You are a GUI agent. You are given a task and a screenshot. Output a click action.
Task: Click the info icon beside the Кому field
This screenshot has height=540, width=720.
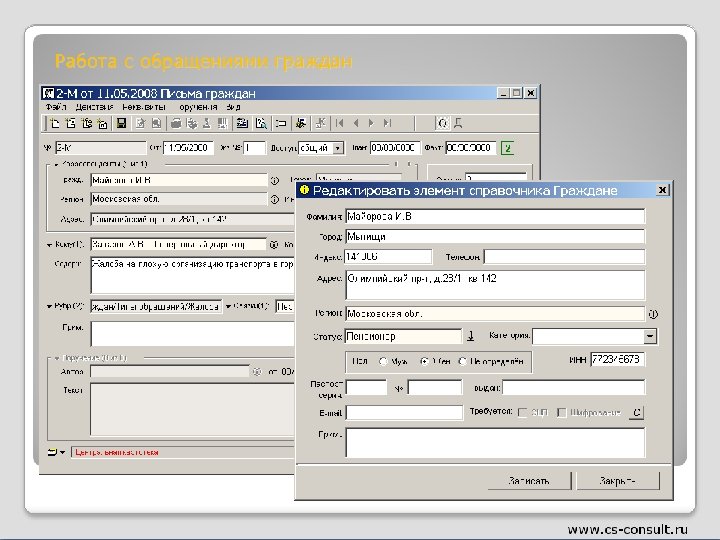click(274, 245)
